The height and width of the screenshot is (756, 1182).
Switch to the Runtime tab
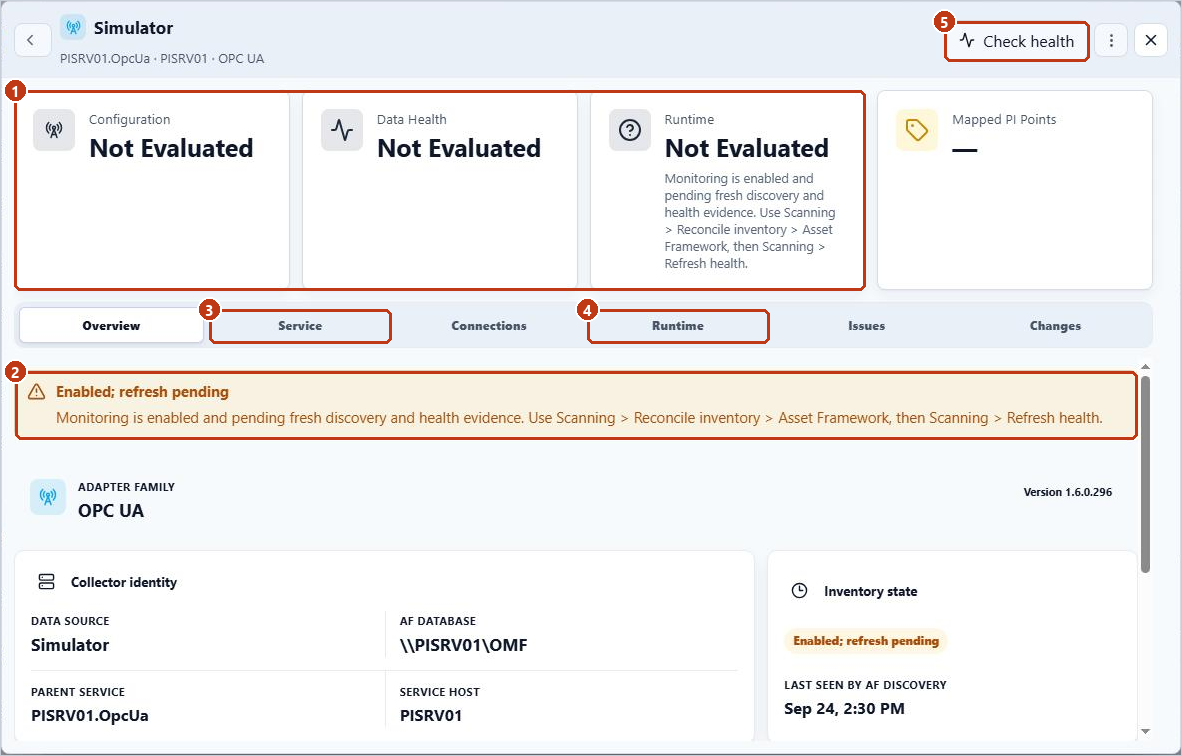[678, 326]
